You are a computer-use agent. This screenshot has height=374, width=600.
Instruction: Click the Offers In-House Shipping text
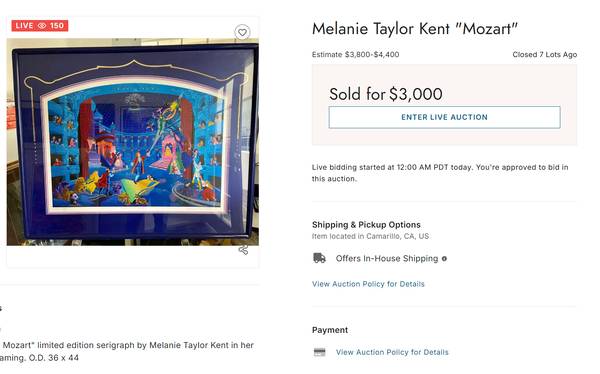(387, 259)
